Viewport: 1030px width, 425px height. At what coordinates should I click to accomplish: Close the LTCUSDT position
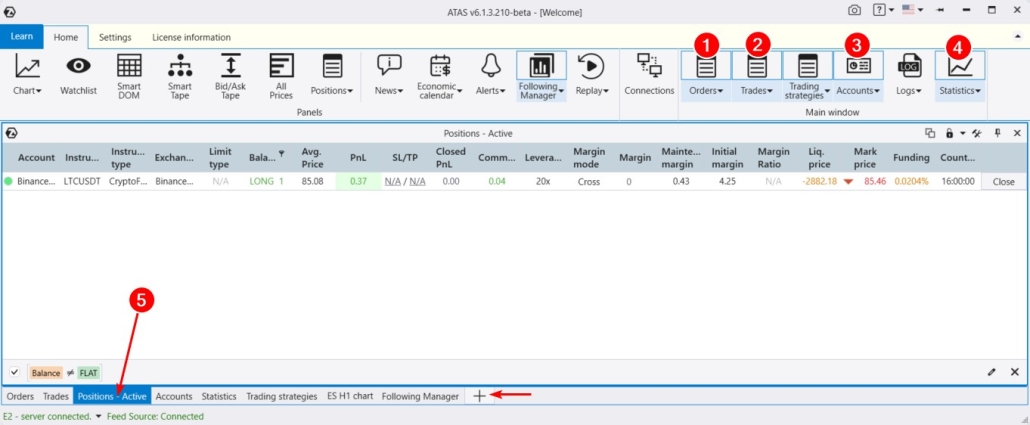(x=1003, y=182)
